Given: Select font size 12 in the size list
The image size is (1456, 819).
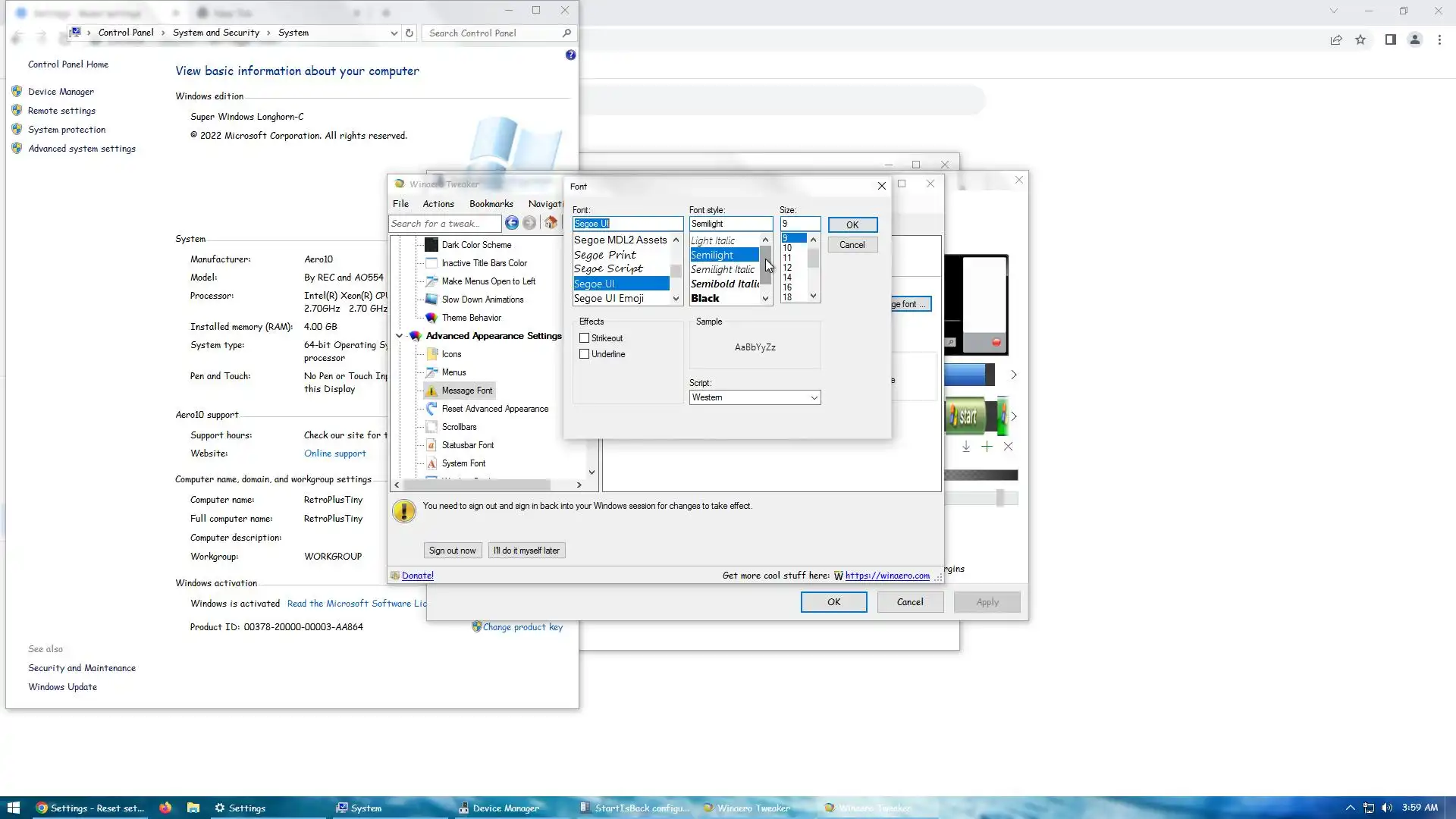Looking at the screenshot, I should (787, 268).
